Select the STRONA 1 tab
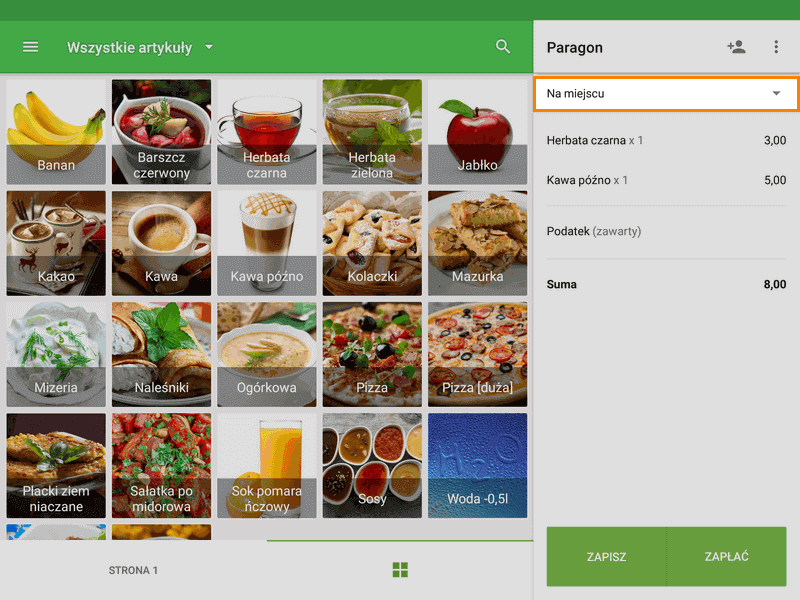 coord(133,570)
